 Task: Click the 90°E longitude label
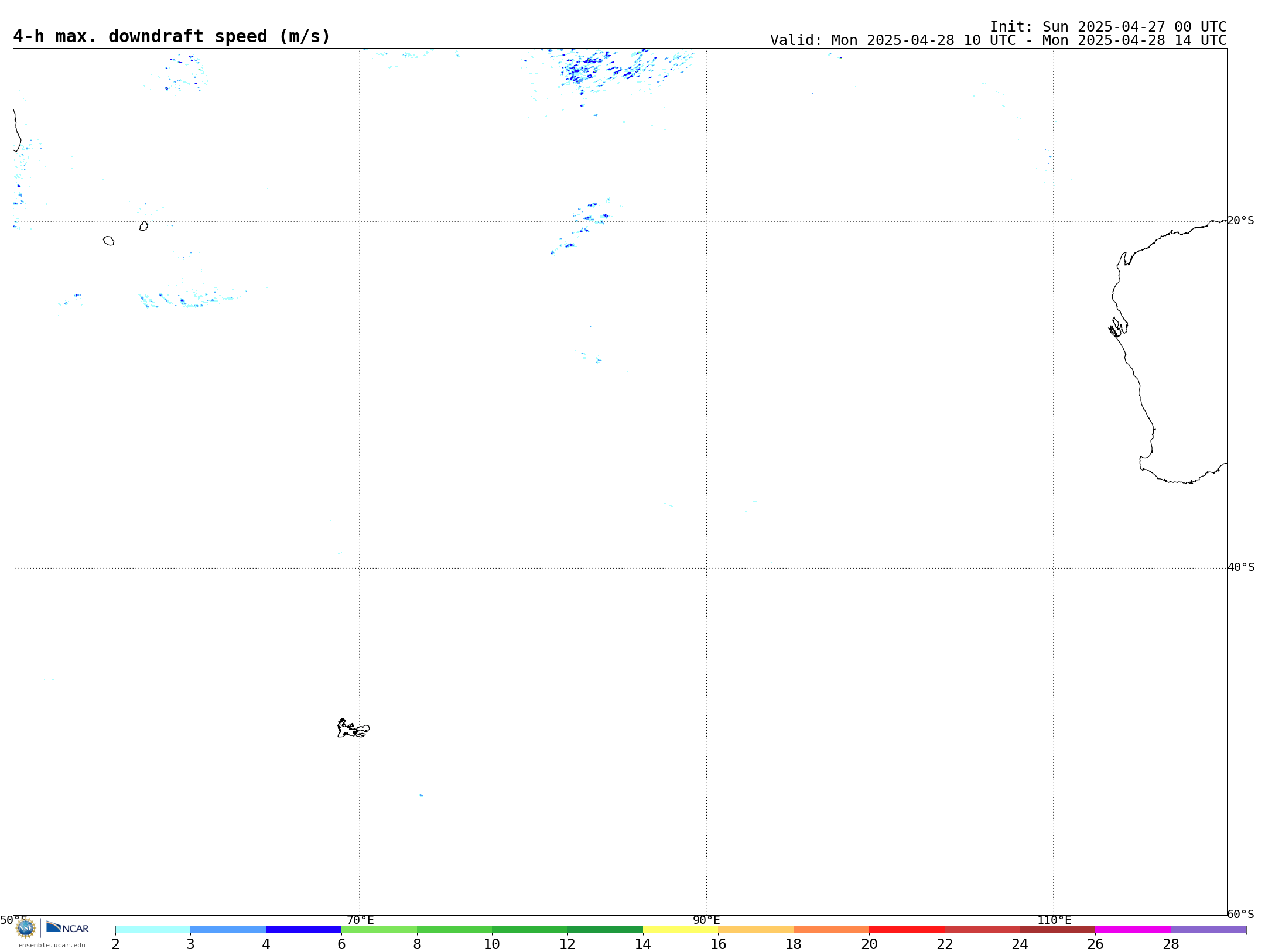pos(707,920)
